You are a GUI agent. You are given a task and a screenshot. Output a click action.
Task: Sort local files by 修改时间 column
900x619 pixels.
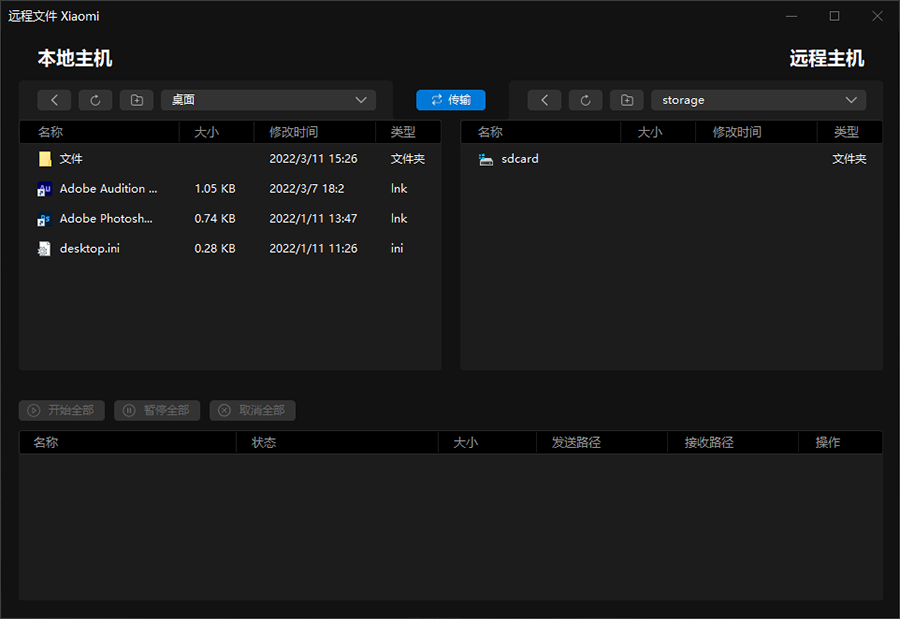[315, 132]
